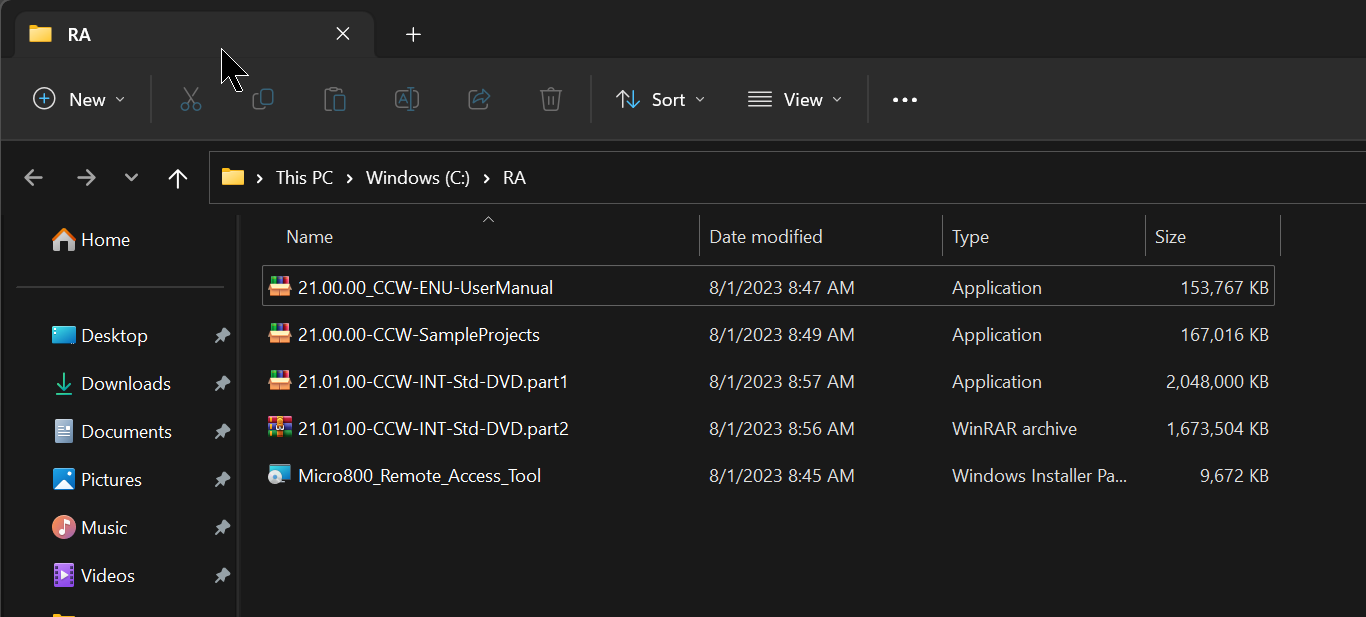
Task: Sort by Type column header
Action: [970, 237]
